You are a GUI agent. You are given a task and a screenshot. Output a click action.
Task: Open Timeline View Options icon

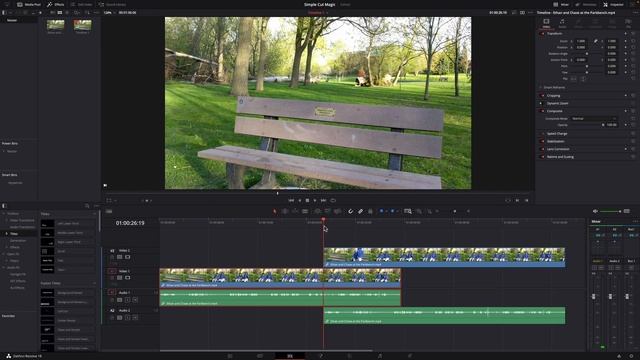point(109,211)
